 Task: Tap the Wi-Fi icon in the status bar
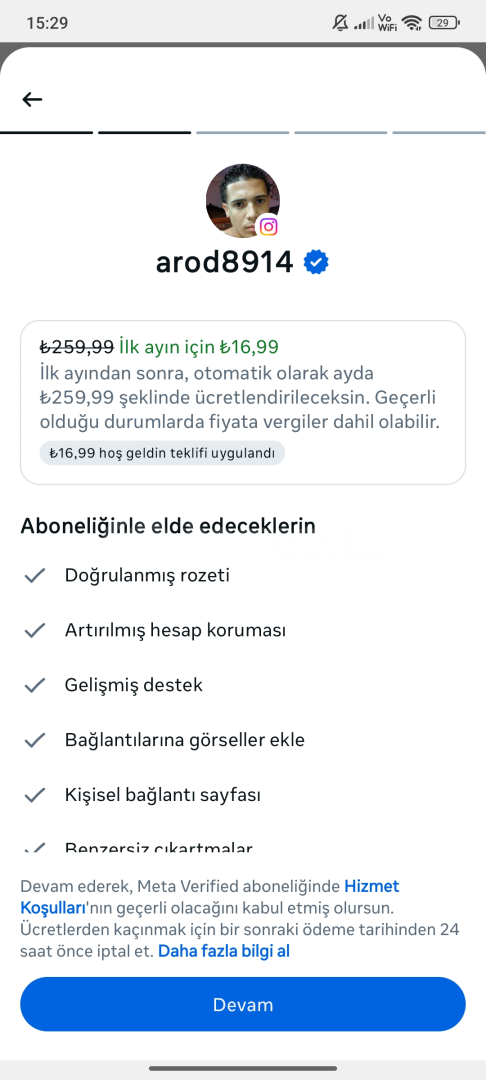tap(412, 23)
